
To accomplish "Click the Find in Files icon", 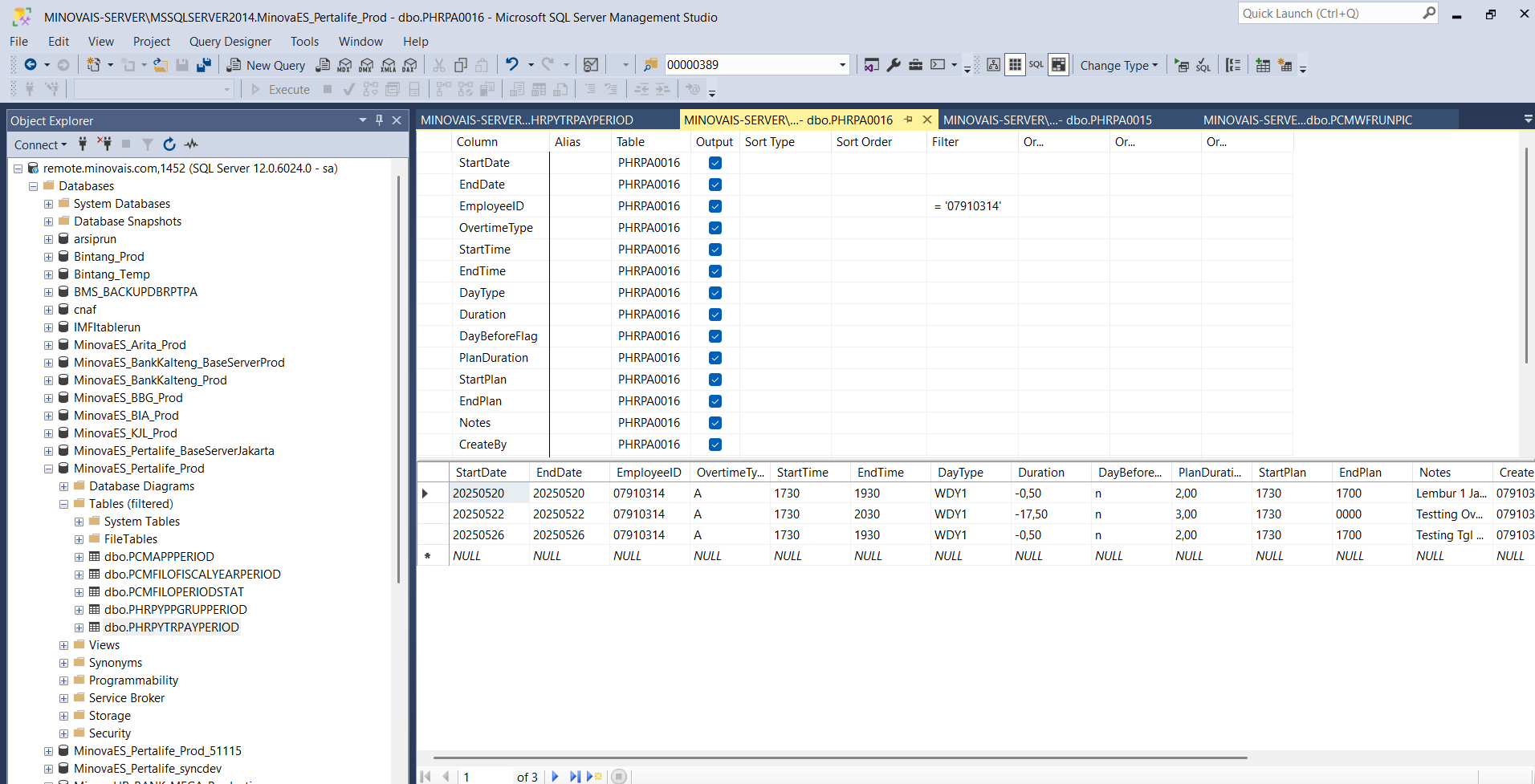I will pyautogui.click(x=650, y=65).
